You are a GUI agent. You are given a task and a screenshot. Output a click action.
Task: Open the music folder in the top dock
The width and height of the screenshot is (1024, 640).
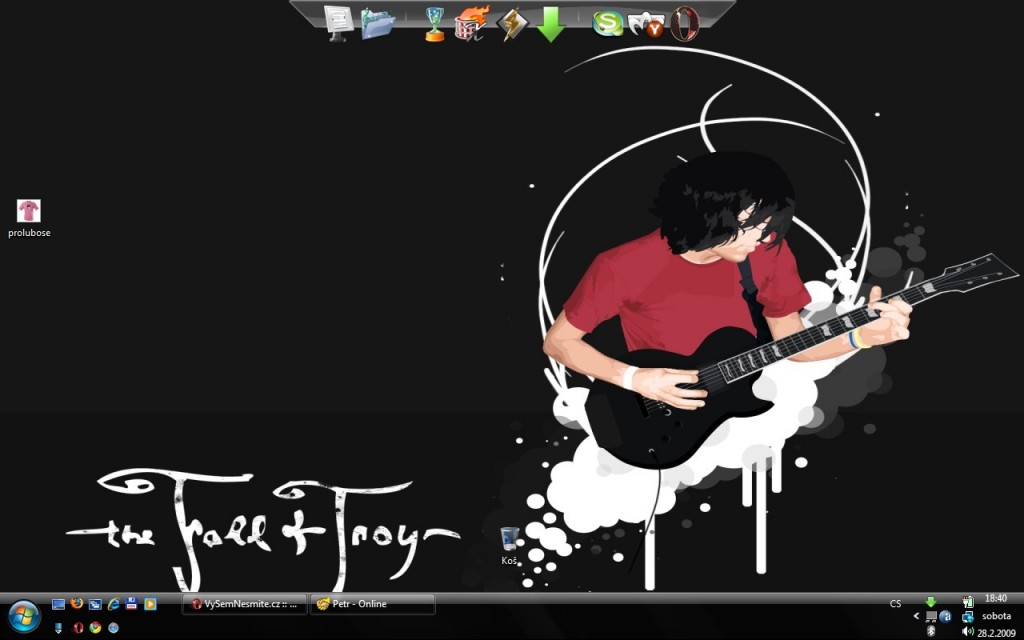pyautogui.click(x=378, y=24)
